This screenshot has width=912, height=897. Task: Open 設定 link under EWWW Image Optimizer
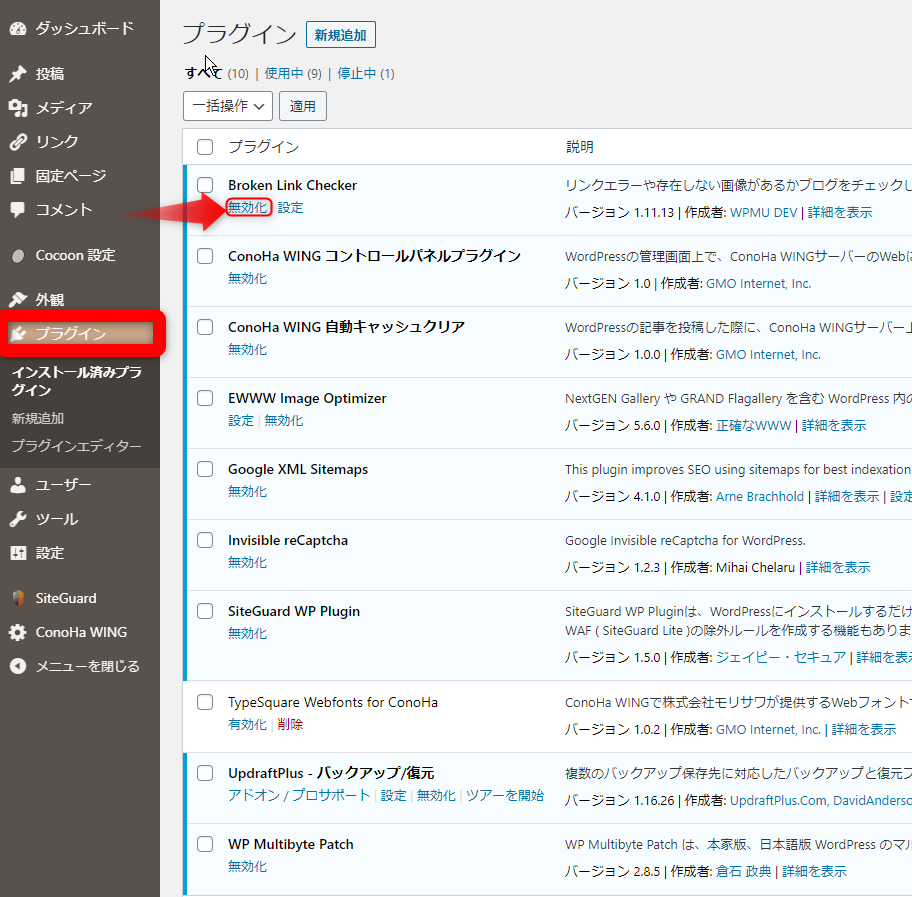[241, 421]
